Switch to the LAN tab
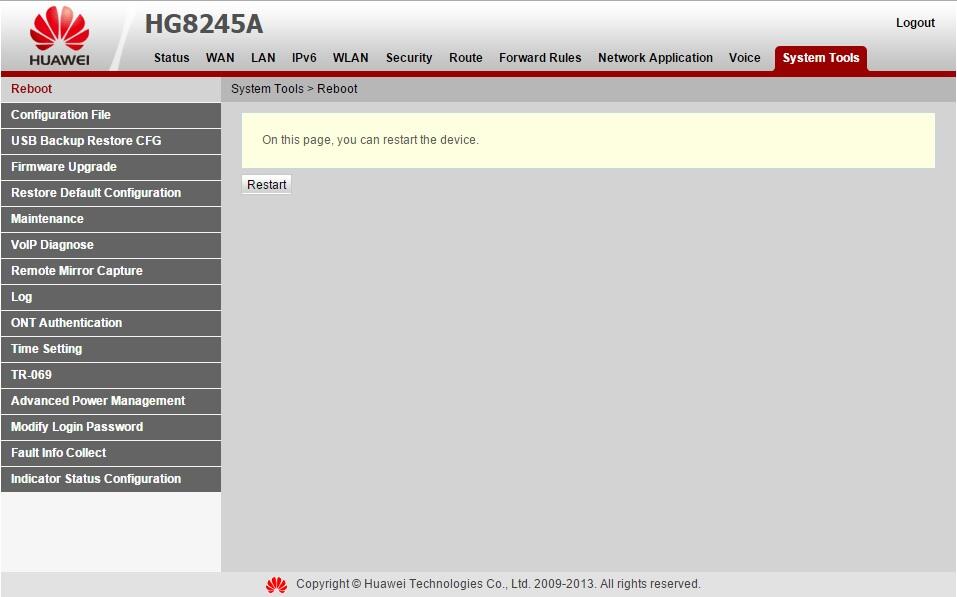 click(263, 57)
